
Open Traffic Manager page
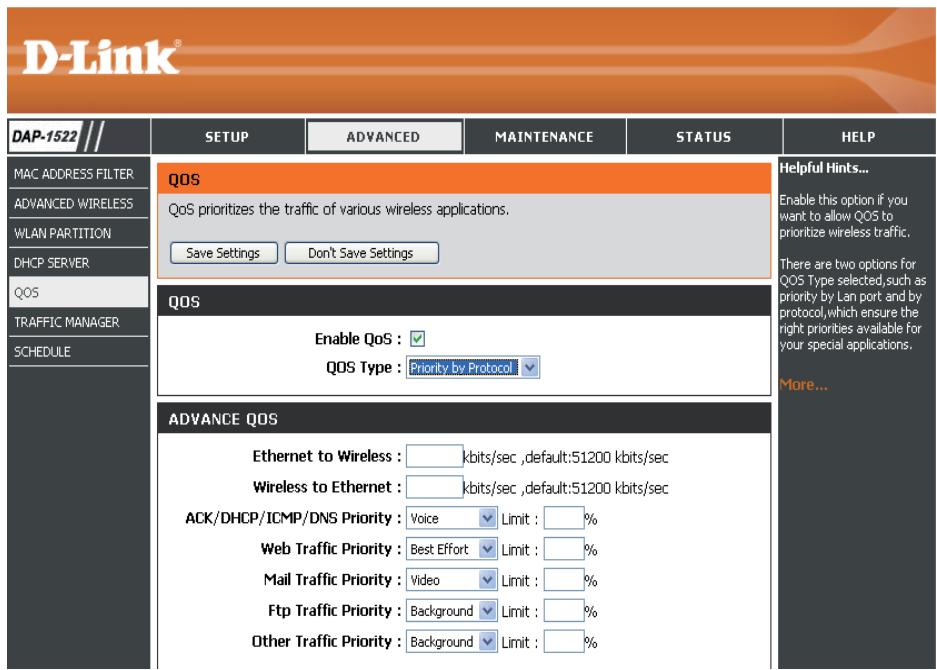click(x=78, y=322)
